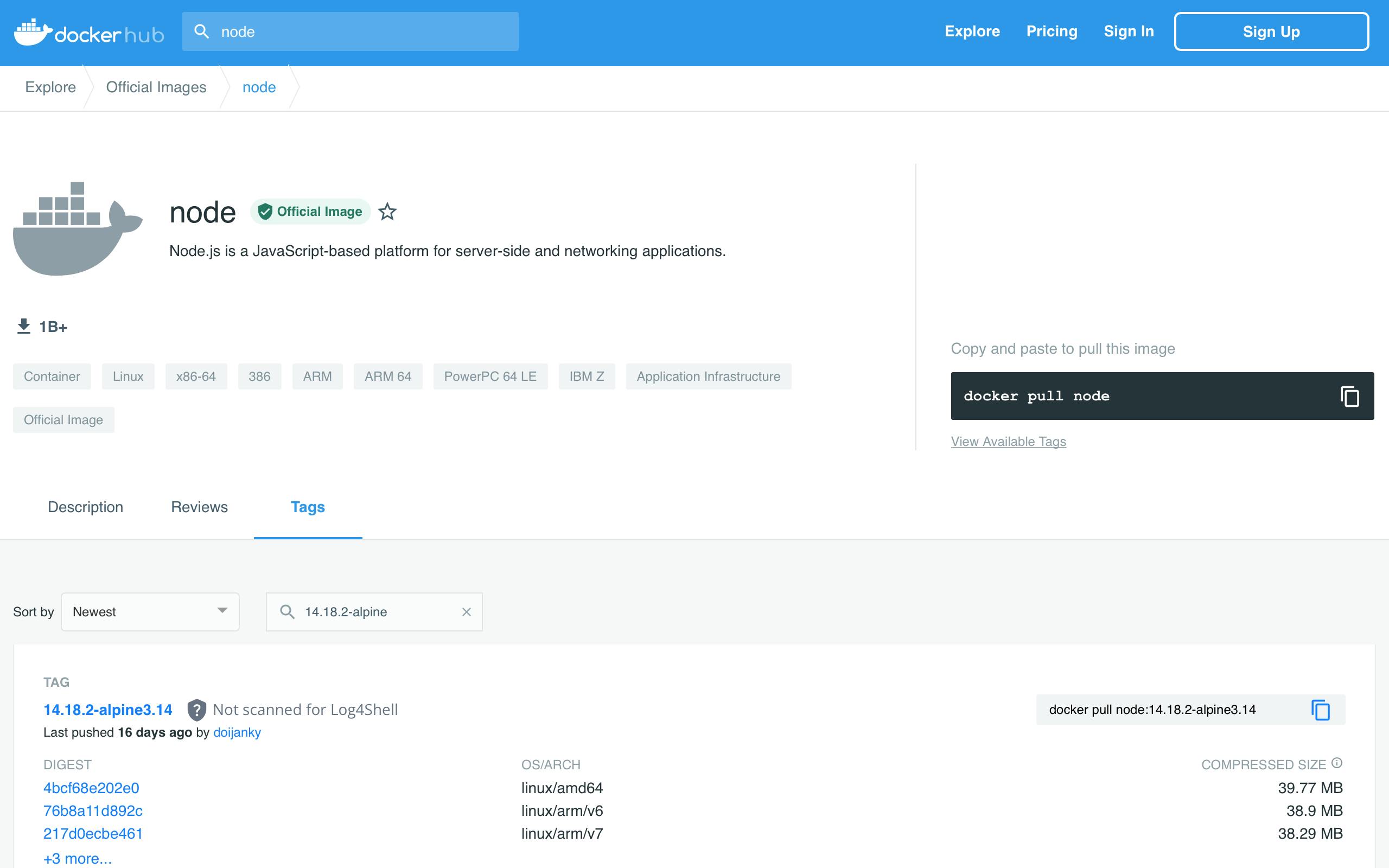This screenshot has width=1389, height=868.
Task: Click the linux/arm/v6 OS/ARCH entry
Action: click(x=562, y=811)
